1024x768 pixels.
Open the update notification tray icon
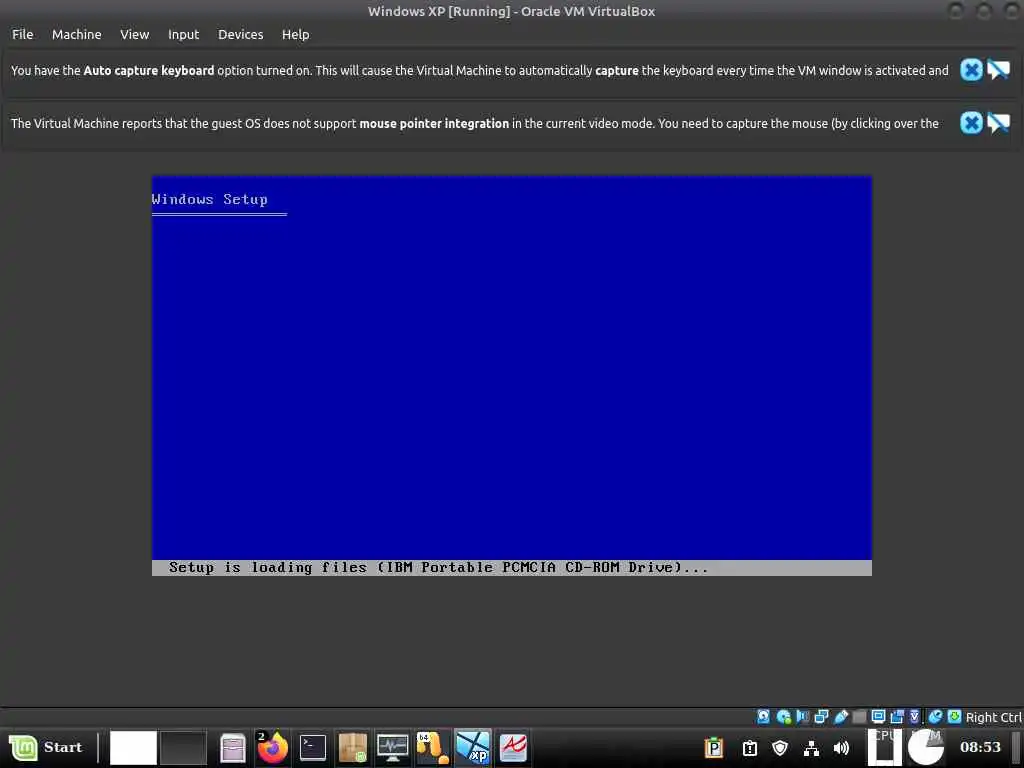pos(750,748)
